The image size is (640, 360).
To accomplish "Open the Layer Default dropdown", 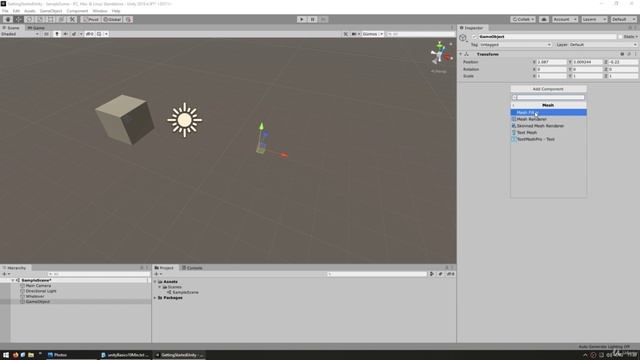I will click(603, 44).
